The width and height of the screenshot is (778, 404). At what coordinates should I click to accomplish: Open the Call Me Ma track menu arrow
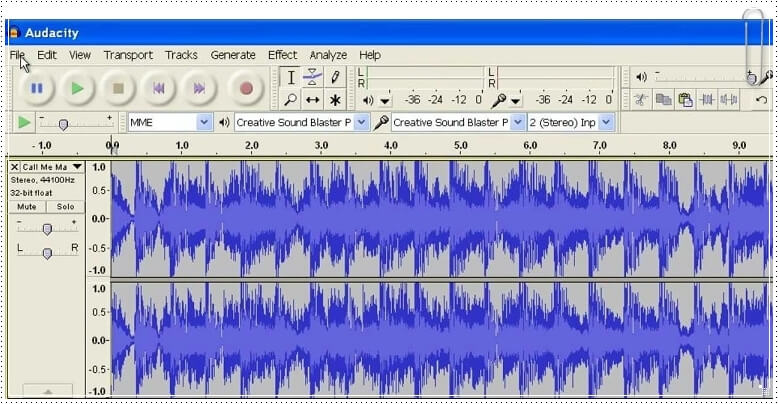coord(77,167)
